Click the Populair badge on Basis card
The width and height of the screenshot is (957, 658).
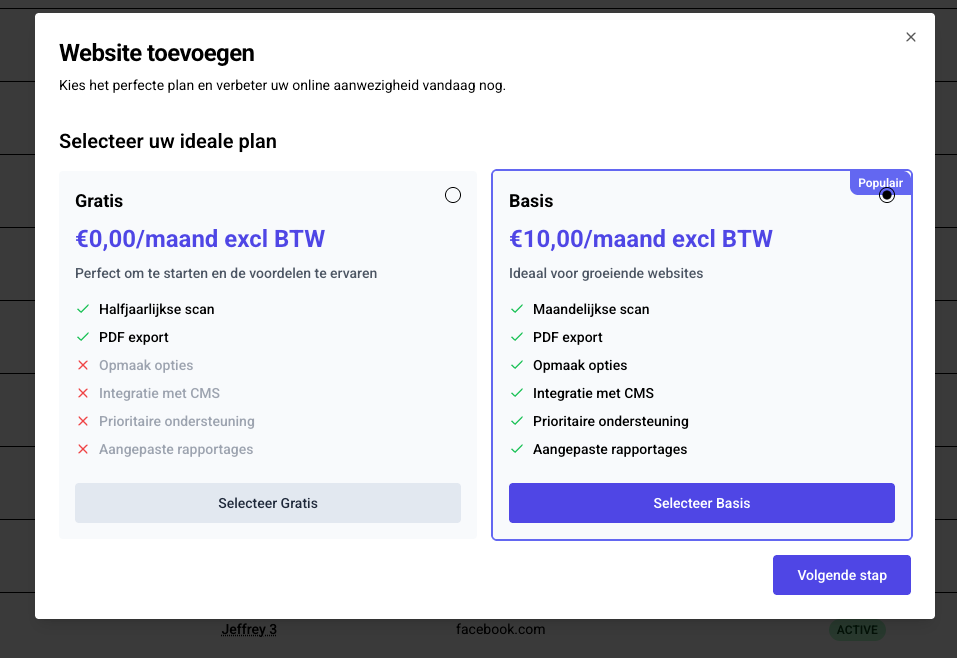pos(880,183)
